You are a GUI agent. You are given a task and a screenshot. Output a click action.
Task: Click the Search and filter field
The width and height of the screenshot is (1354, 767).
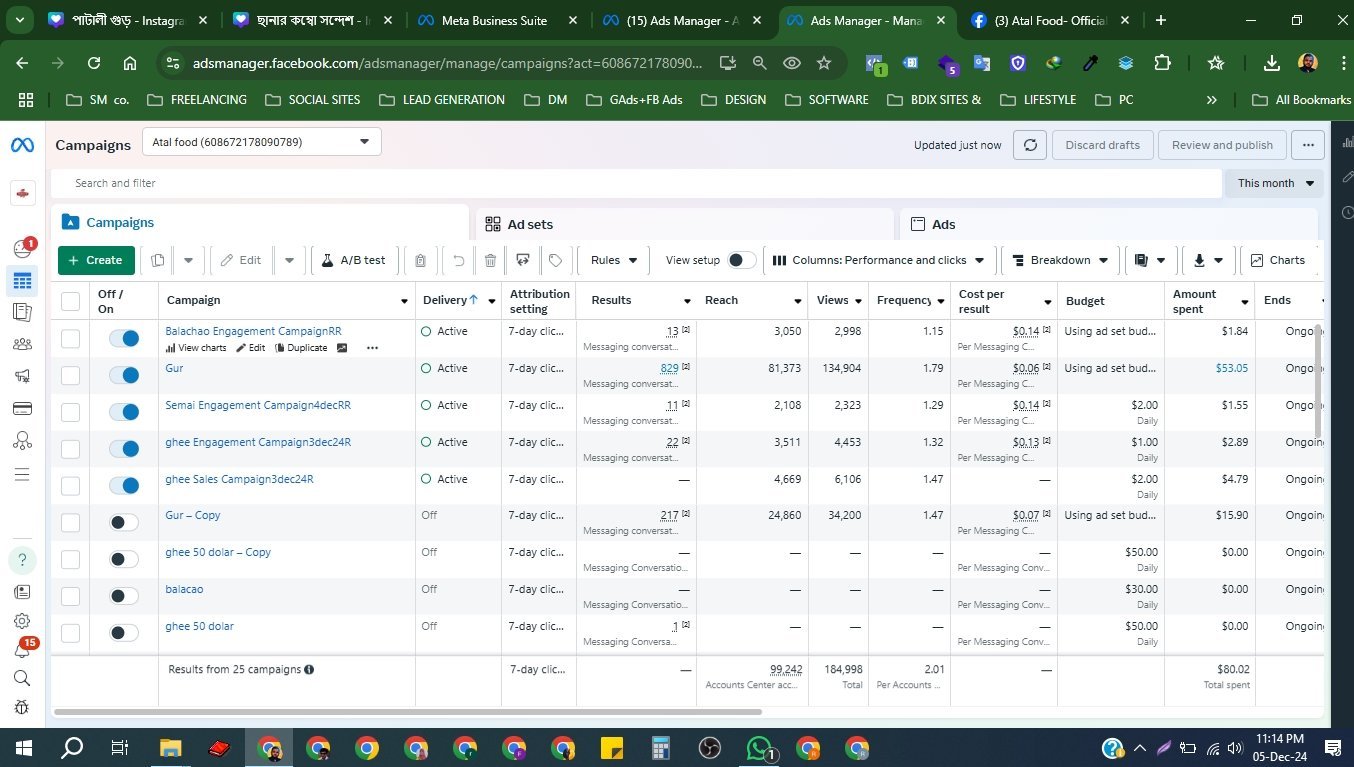[x=400, y=183]
